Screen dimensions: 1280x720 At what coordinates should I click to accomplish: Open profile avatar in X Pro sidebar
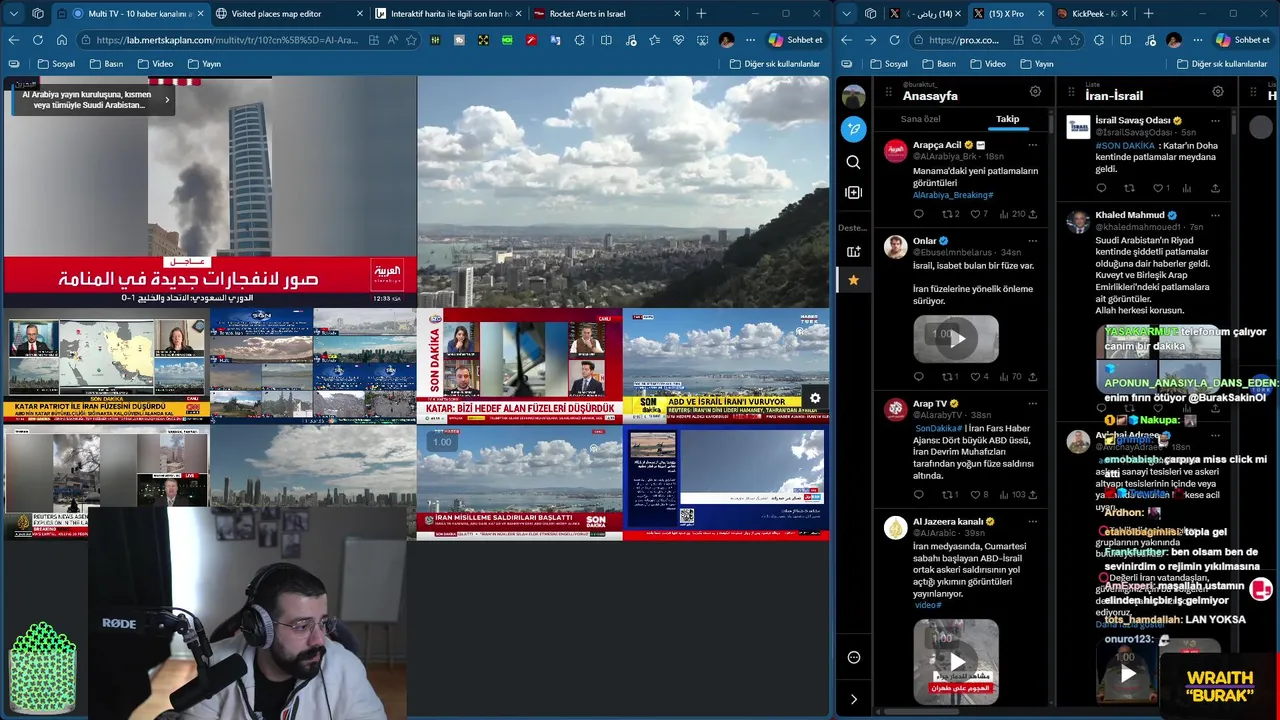click(853, 96)
